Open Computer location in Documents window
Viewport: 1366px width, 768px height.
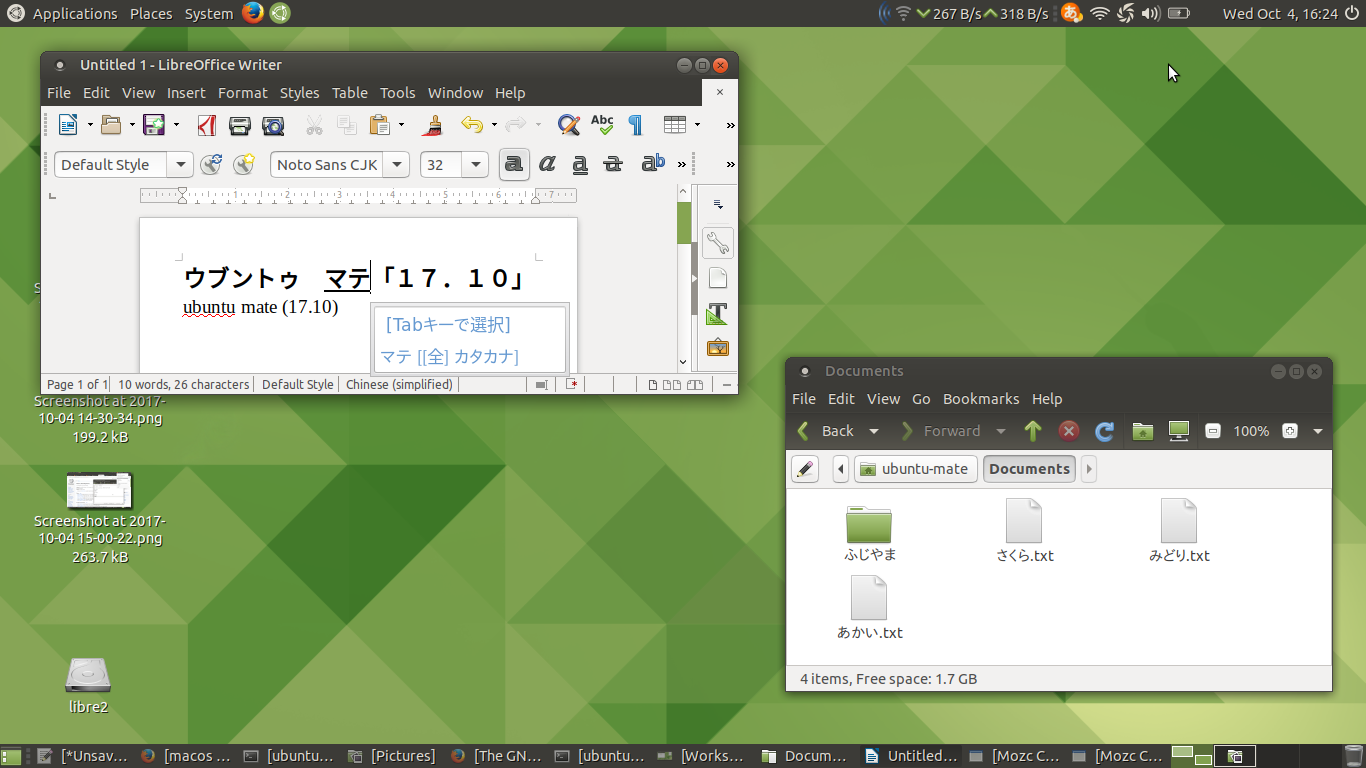pos(1179,431)
